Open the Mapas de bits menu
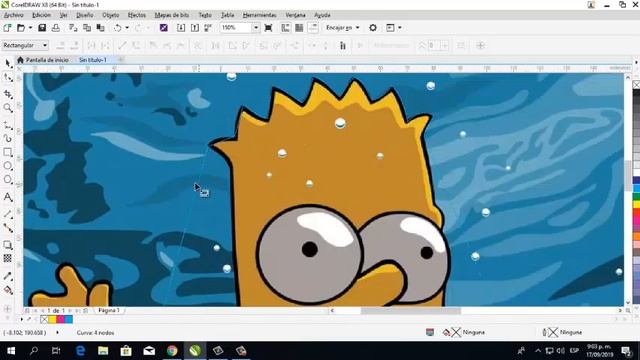Viewport: 640px width, 360px height. [x=171, y=15]
